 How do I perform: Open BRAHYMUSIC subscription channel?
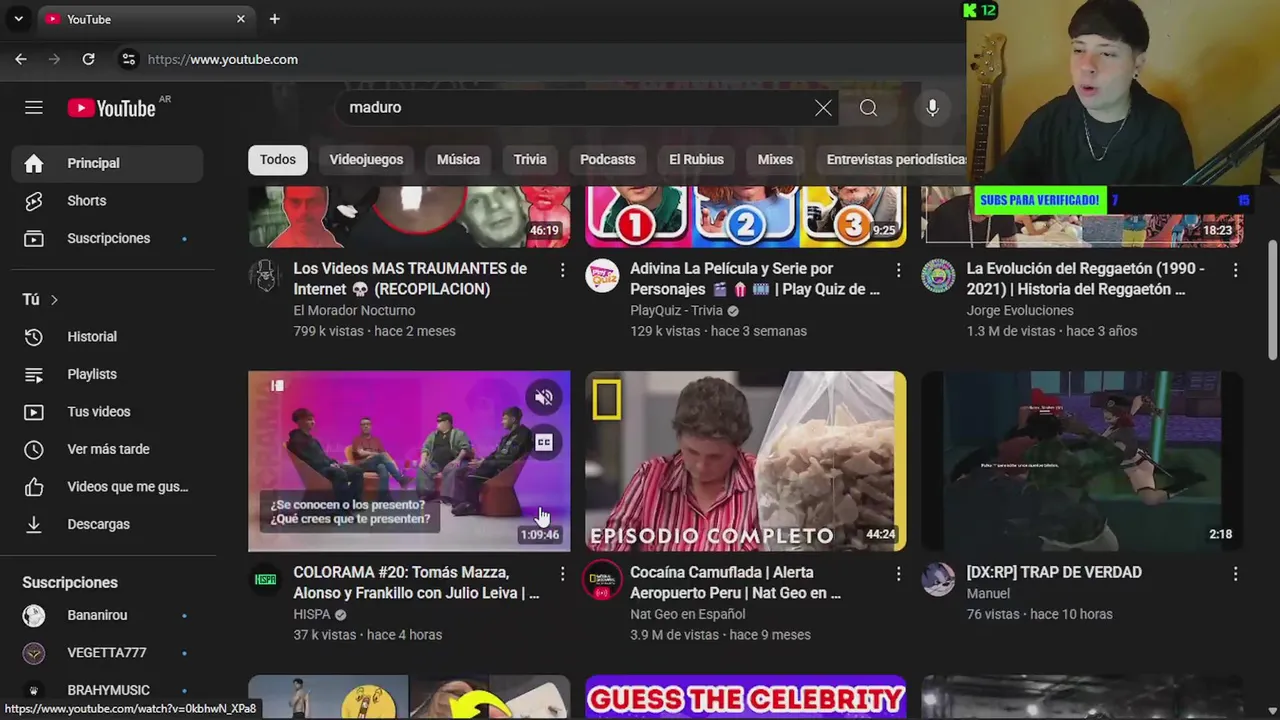point(107,690)
